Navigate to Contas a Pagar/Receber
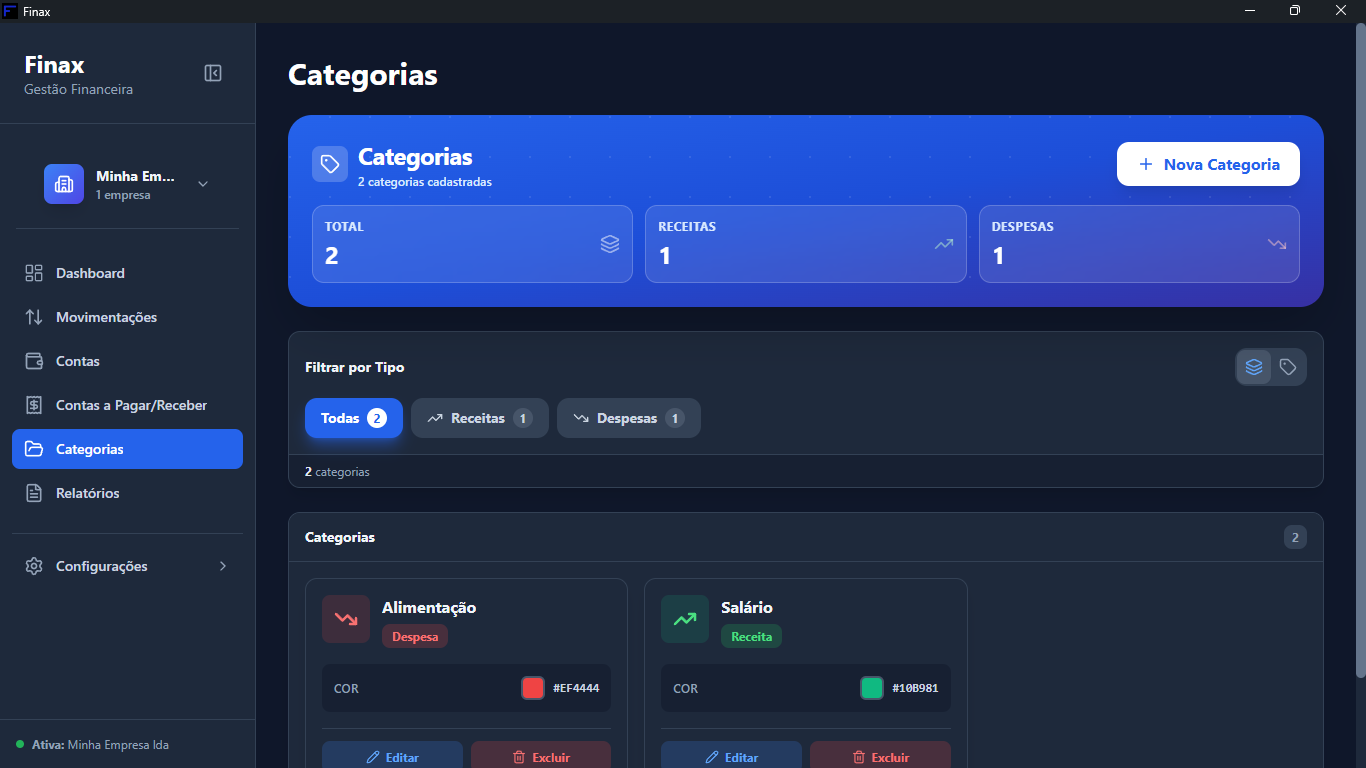The height and width of the screenshot is (768, 1366). pos(127,405)
